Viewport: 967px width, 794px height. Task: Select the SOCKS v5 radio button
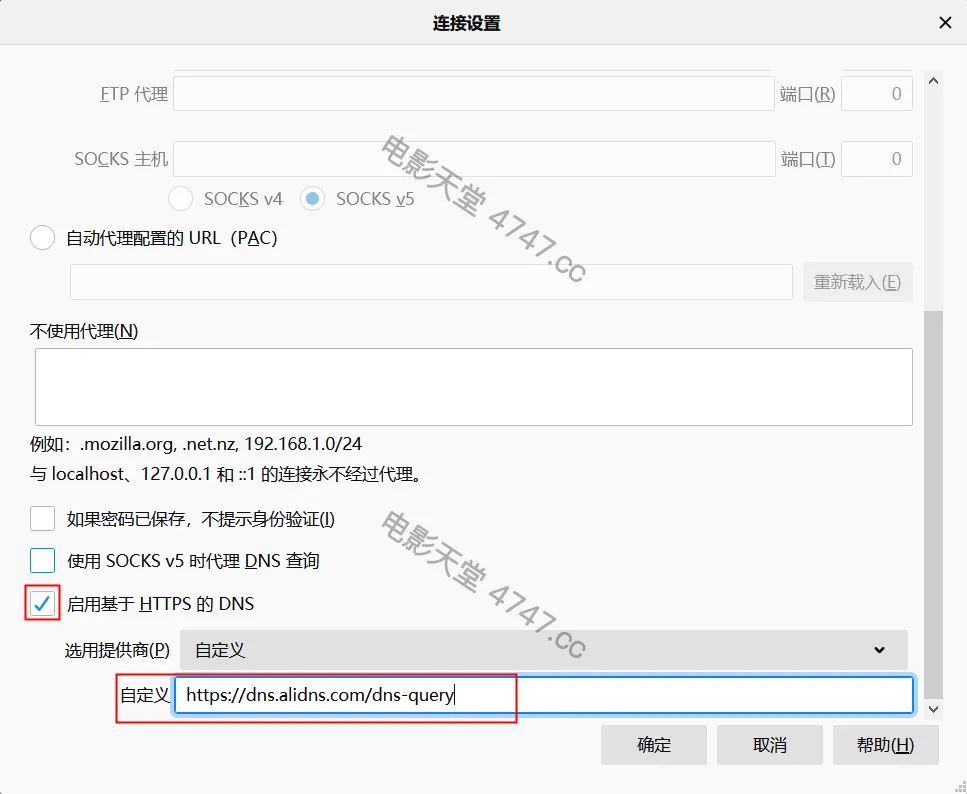click(x=313, y=199)
